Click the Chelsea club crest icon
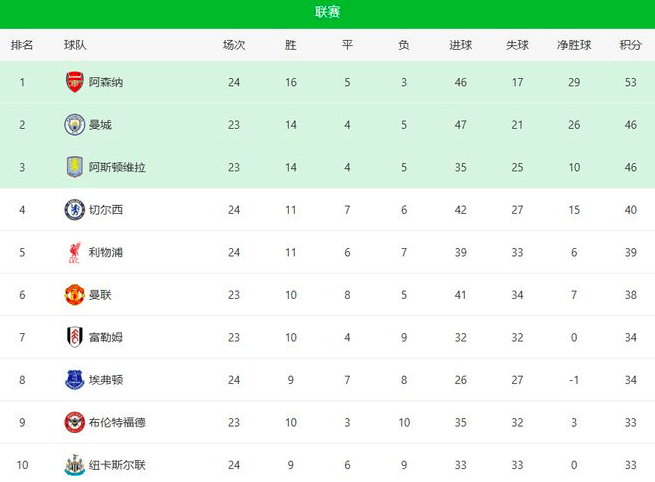 [x=75, y=210]
